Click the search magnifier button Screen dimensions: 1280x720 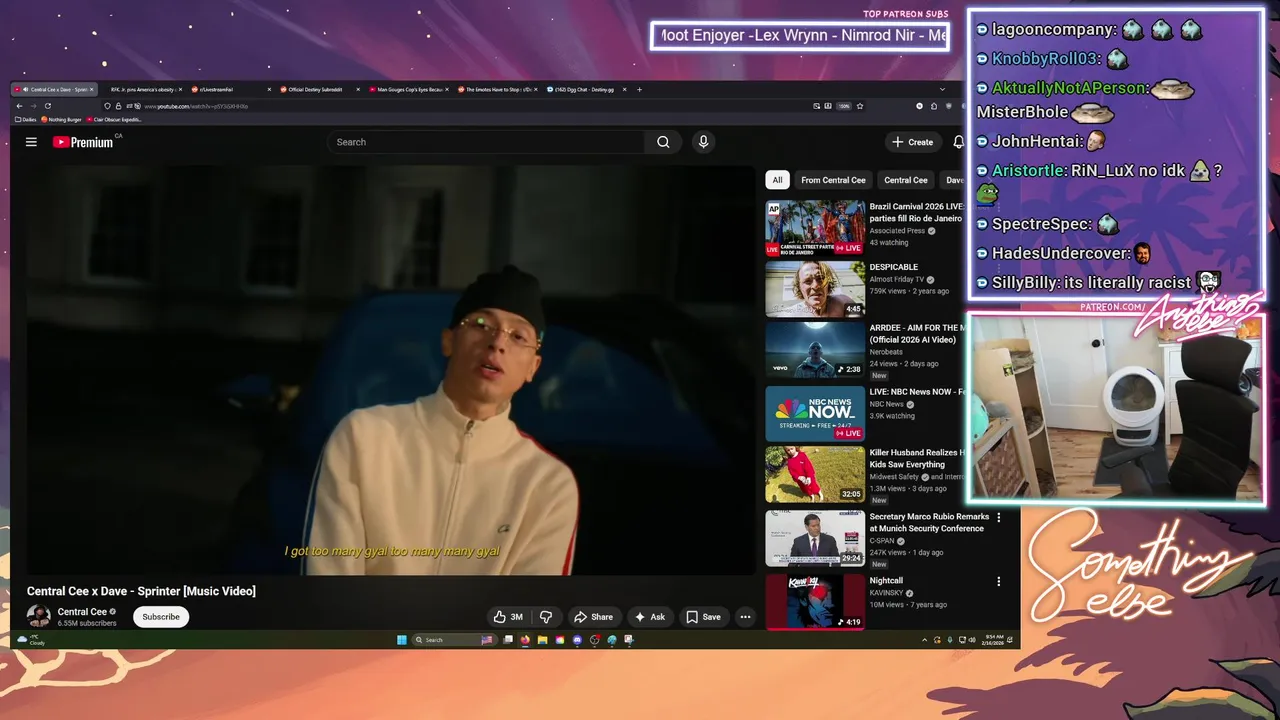(x=663, y=142)
